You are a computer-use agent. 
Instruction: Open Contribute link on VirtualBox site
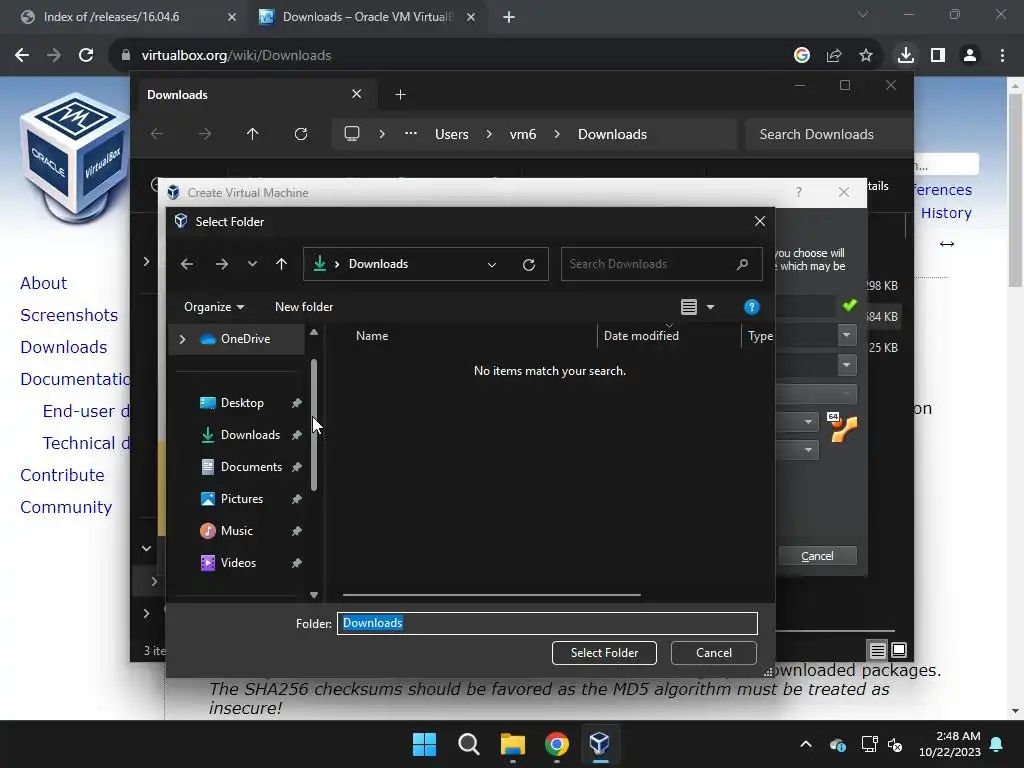click(62, 475)
